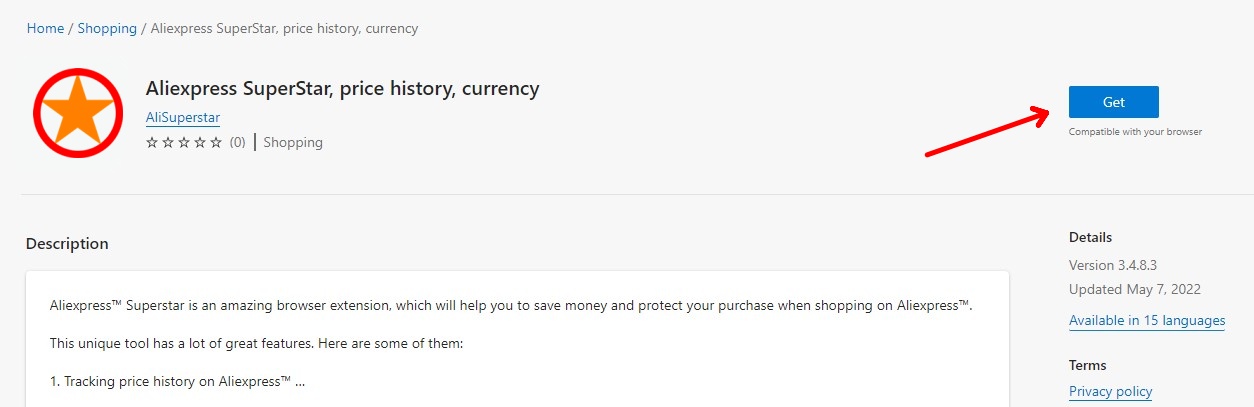Open the Privacy policy link
This screenshot has height=407, width=1254.
(x=1110, y=391)
